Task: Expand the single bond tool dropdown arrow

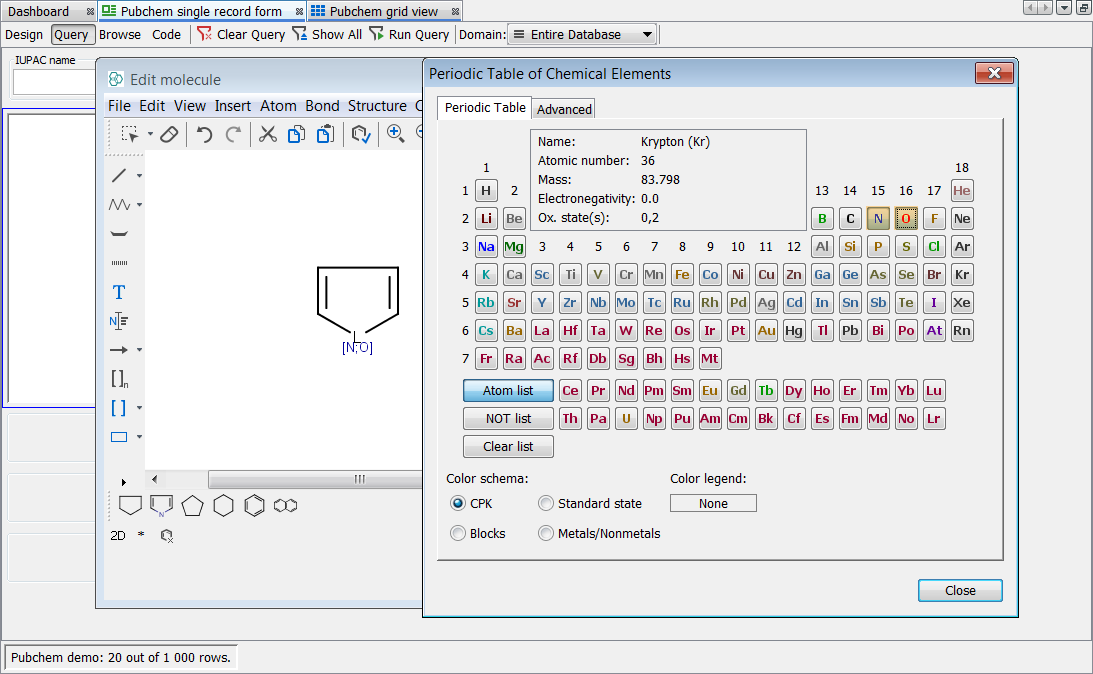Action: point(139,176)
